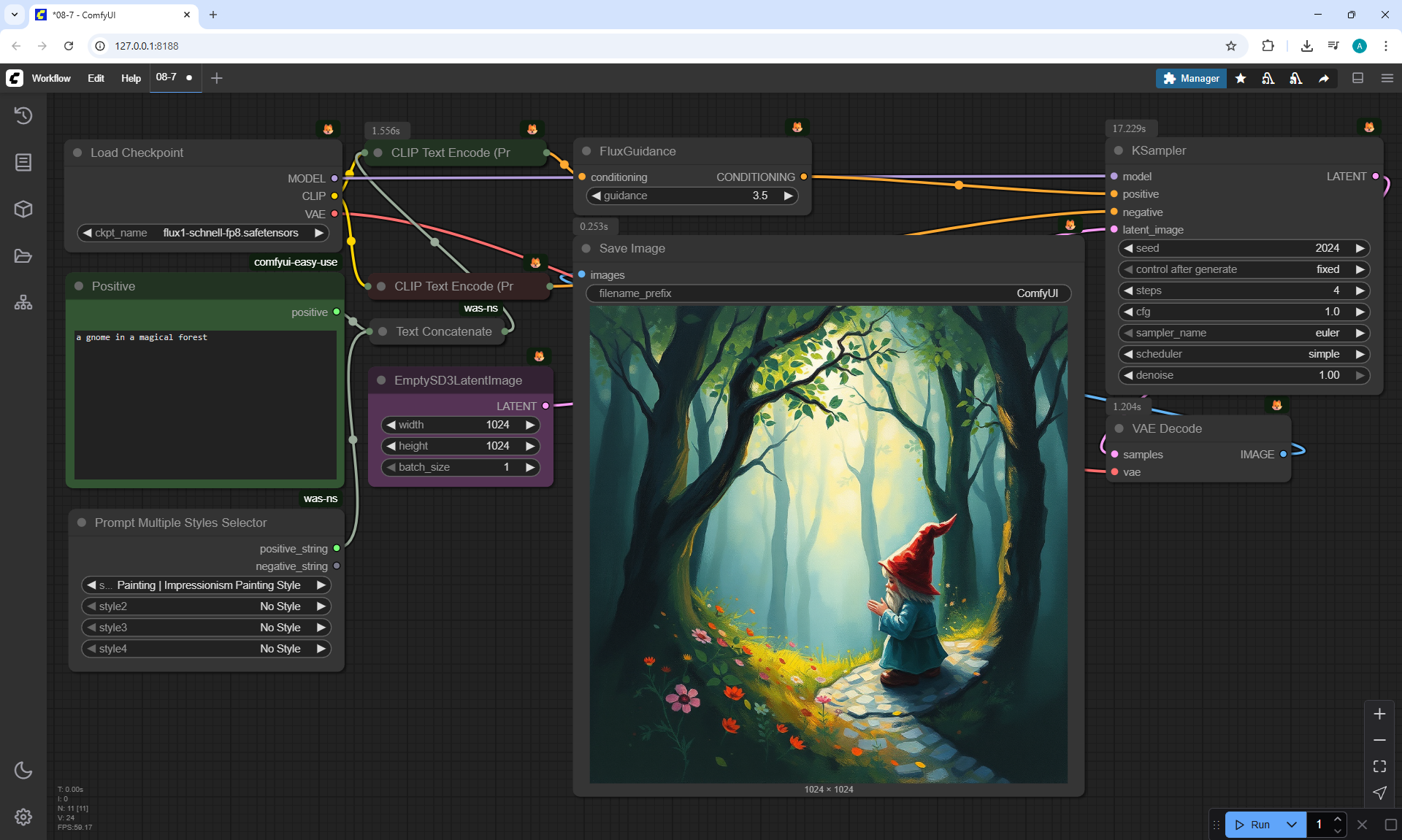Click the fit view icon
This screenshot has width=1402, height=840.
1379,766
